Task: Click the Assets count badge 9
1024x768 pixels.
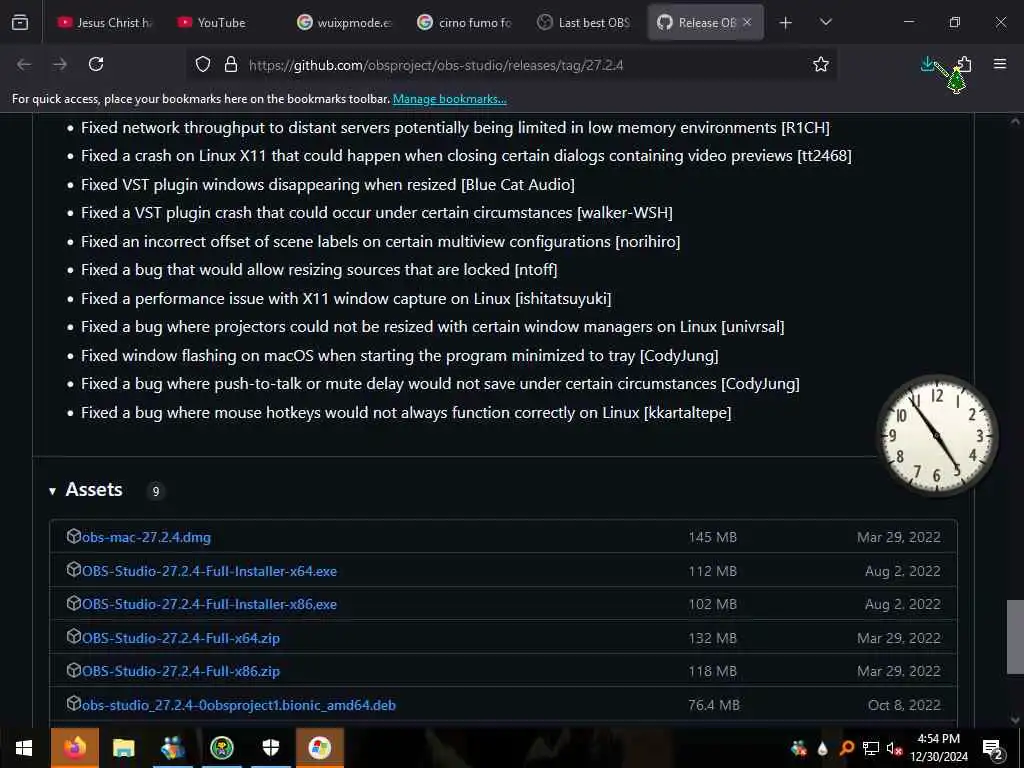Action: click(155, 491)
